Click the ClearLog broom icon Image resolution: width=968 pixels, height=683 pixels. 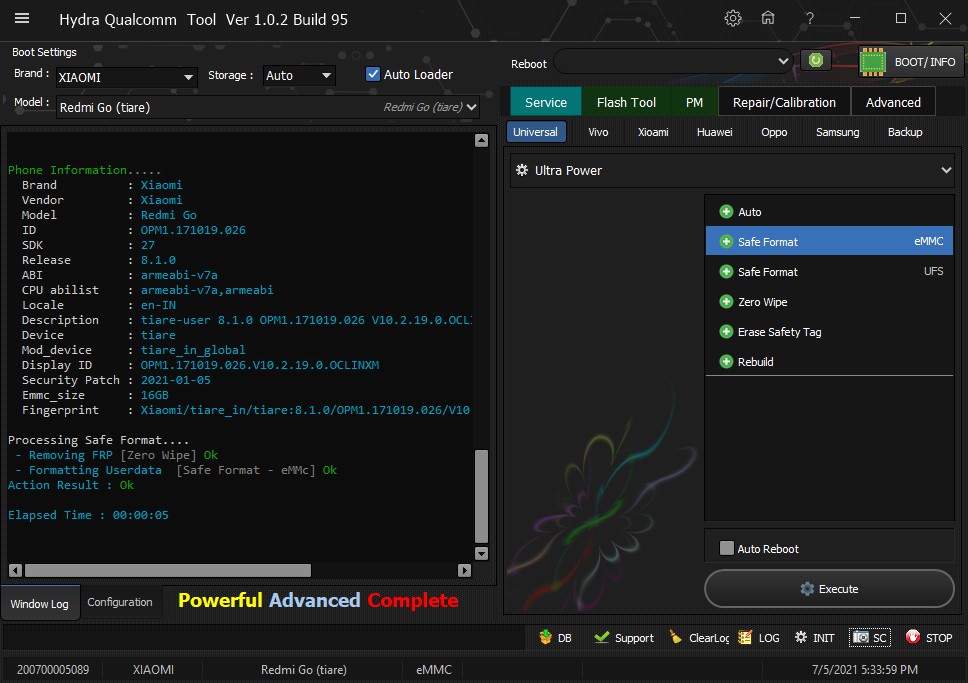(x=675, y=637)
